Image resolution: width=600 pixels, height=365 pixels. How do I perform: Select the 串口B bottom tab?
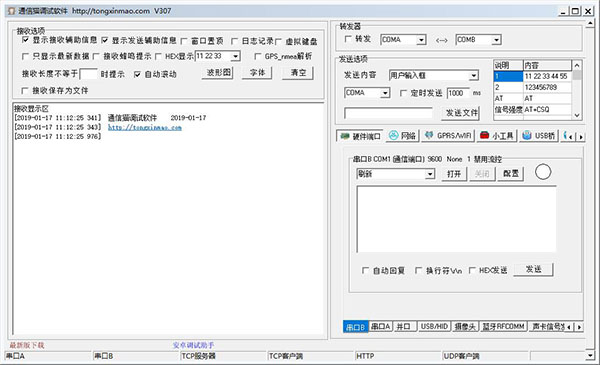(x=355, y=327)
